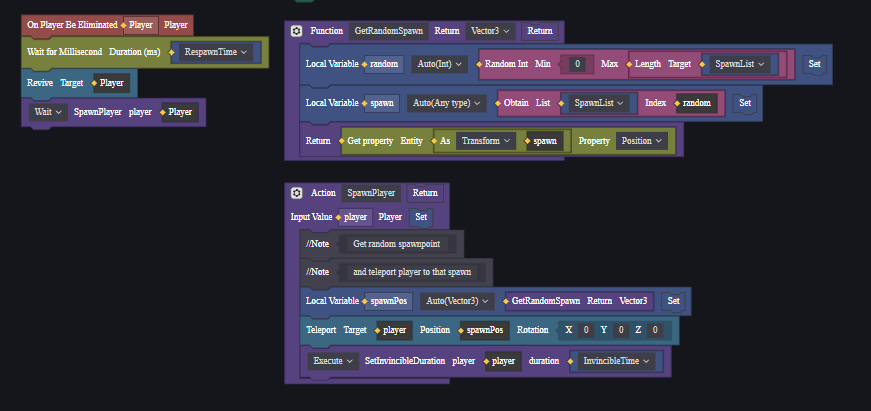This screenshot has height=411, width=871.
Task: Open RespawnTime variable dropdown
Action: pyautogui.click(x=216, y=52)
